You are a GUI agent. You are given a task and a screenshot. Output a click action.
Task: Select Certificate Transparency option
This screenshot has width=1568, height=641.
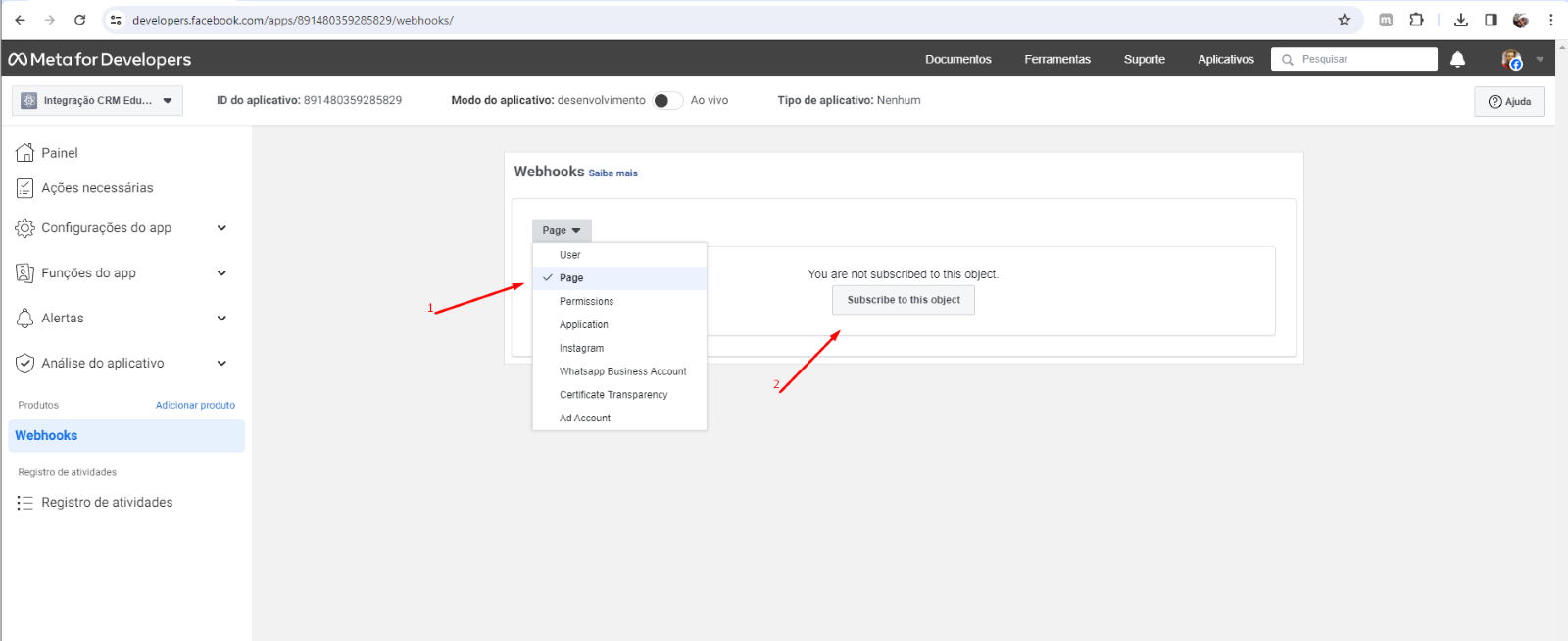(619, 395)
